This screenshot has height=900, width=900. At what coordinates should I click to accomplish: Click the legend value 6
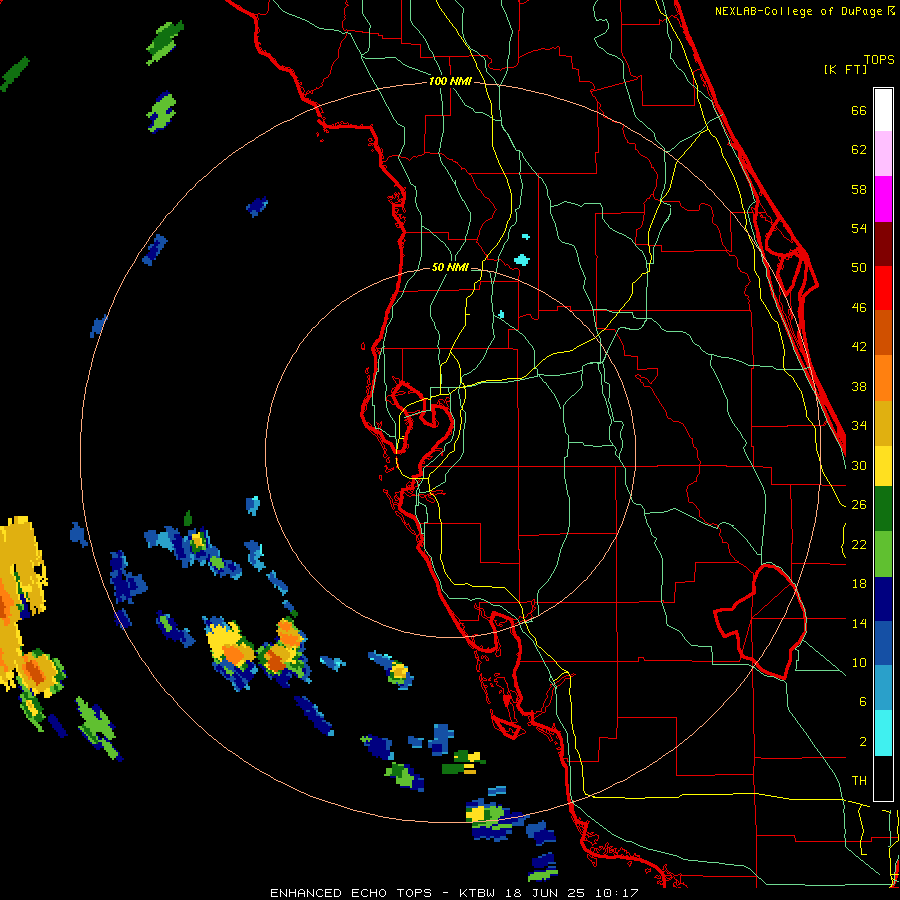[x=862, y=702]
